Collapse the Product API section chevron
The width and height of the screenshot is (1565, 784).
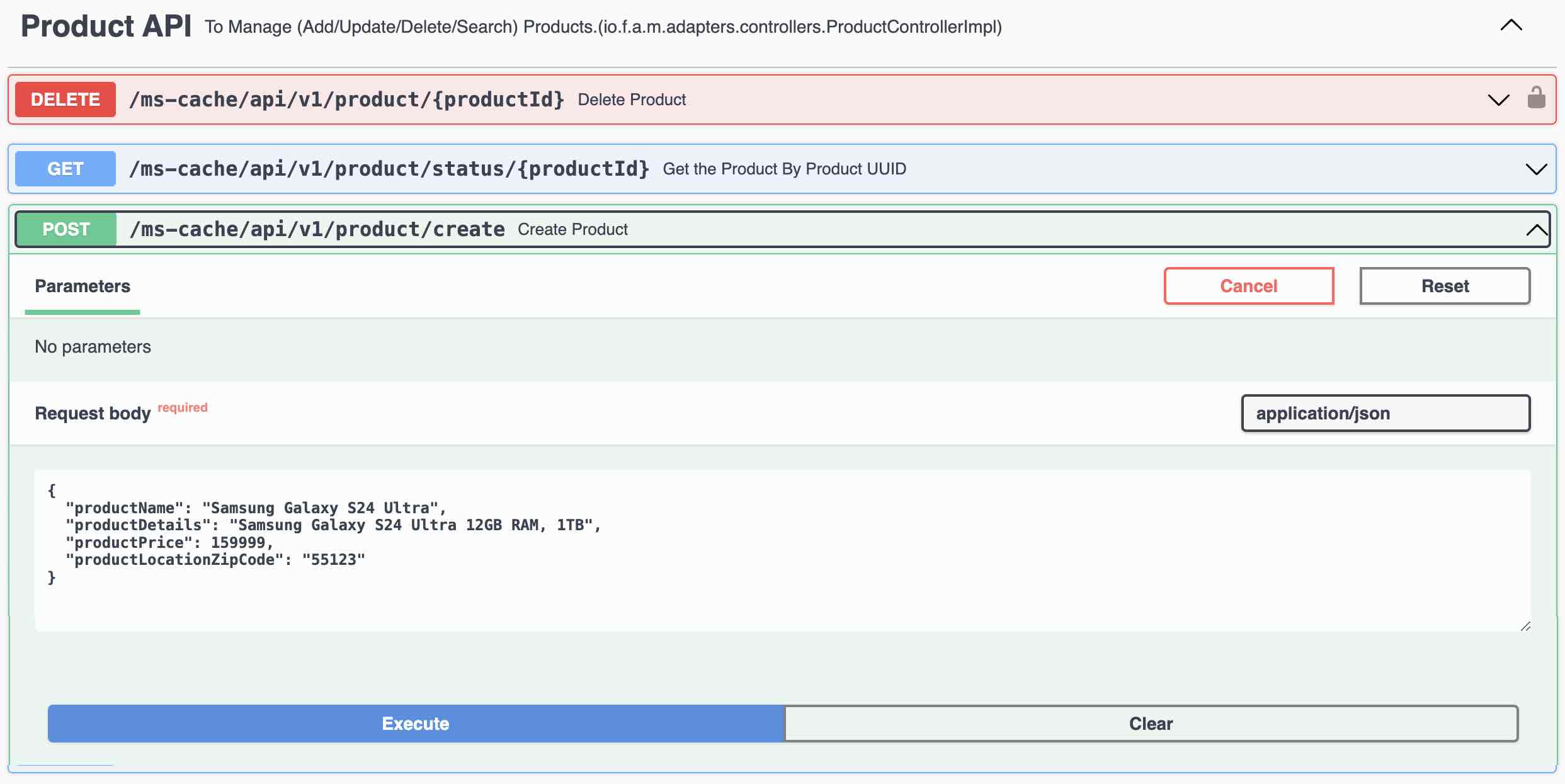tap(1511, 26)
